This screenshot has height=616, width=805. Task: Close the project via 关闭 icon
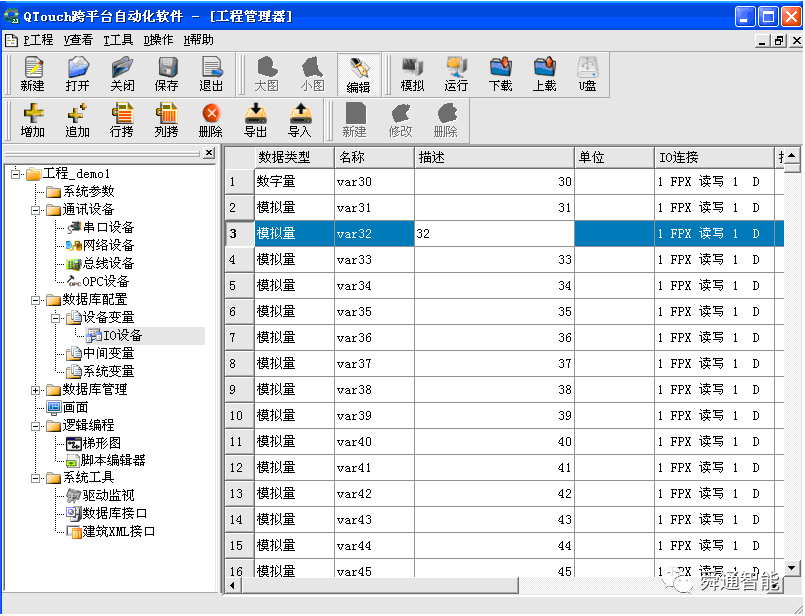click(122, 74)
